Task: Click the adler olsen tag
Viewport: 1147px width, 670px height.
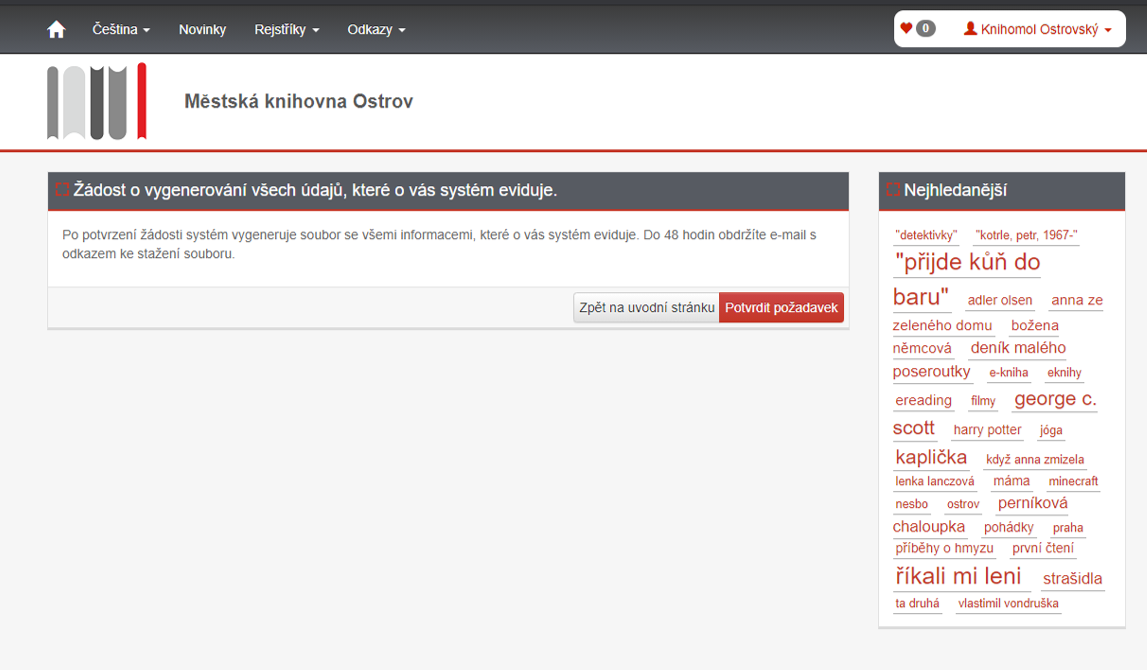Action: click(x=1000, y=301)
